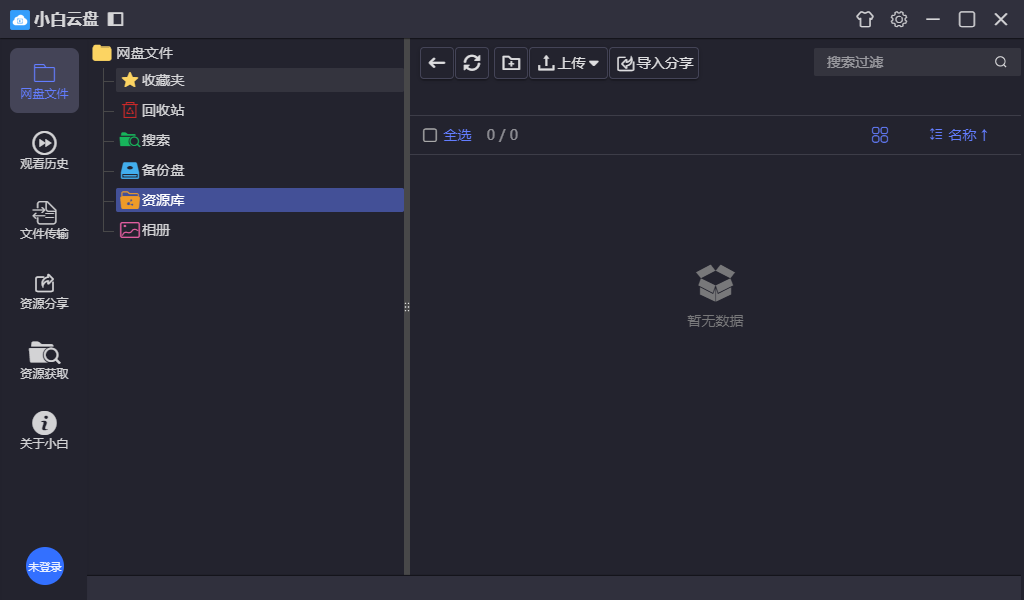Image resolution: width=1024 pixels, height=600 pixels.
Task: Toggle the sidebar panel icon
Action: [116, 19]
